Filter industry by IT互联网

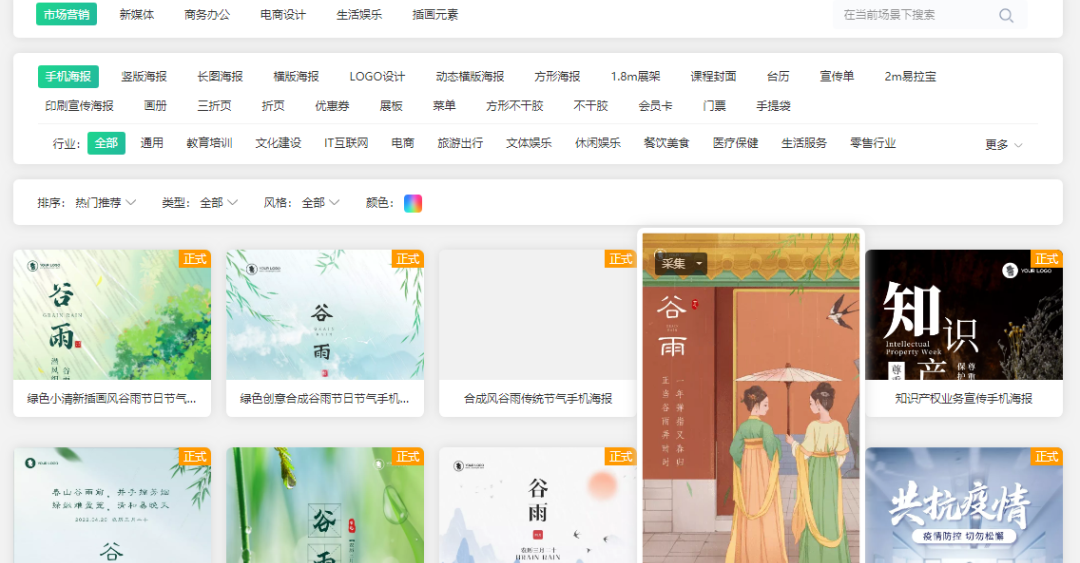click(346, 143)
